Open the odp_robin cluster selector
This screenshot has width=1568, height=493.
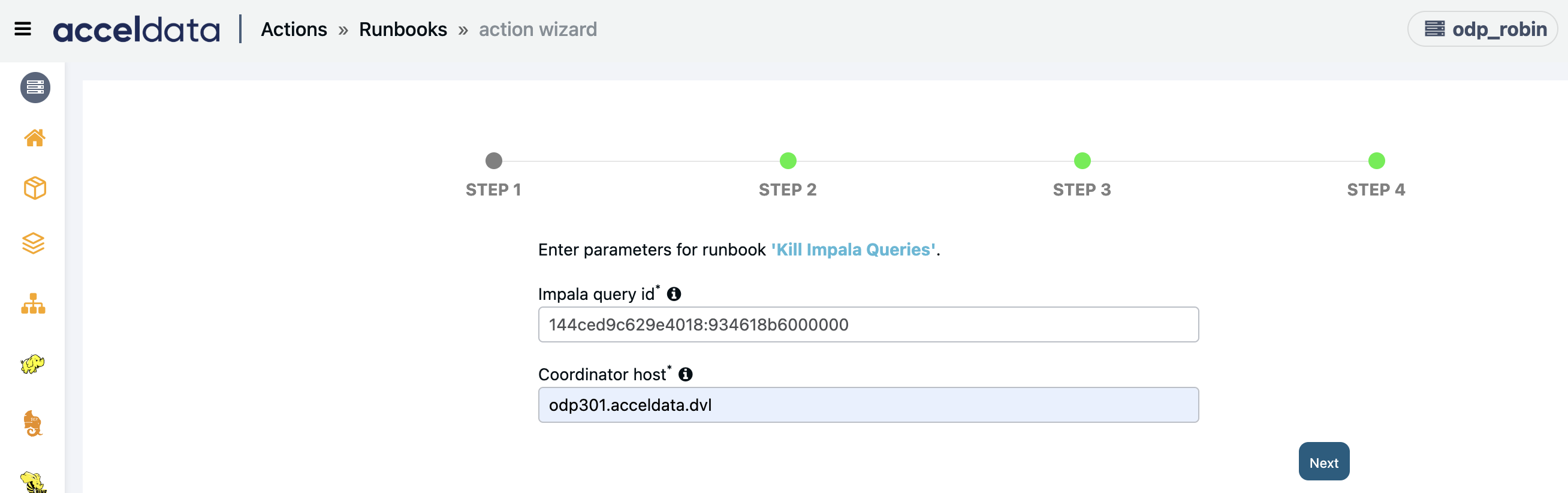[x=1483, y=29]
